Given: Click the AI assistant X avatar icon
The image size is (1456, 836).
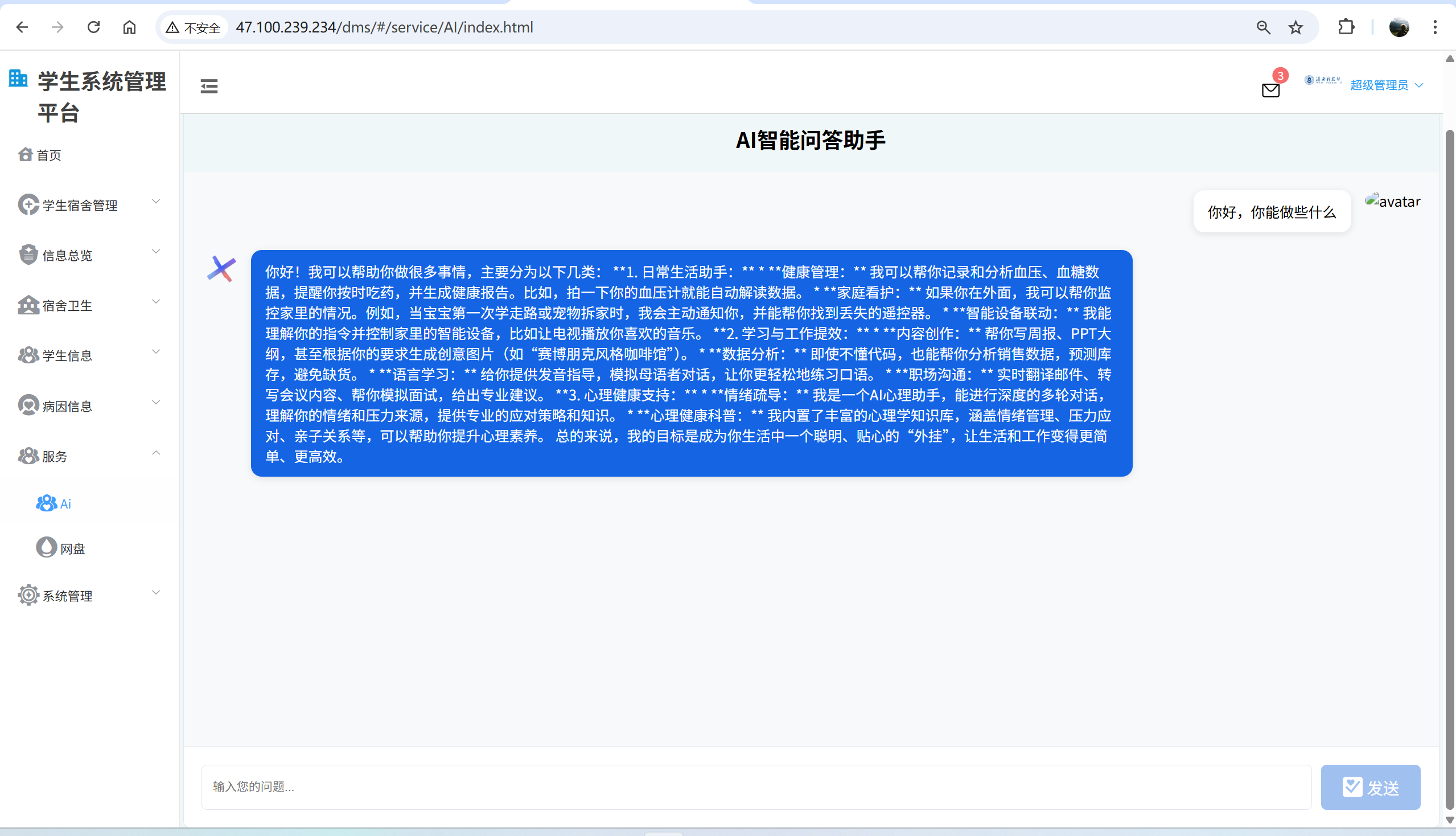Looking at the screenshot, I should point(221,269).
